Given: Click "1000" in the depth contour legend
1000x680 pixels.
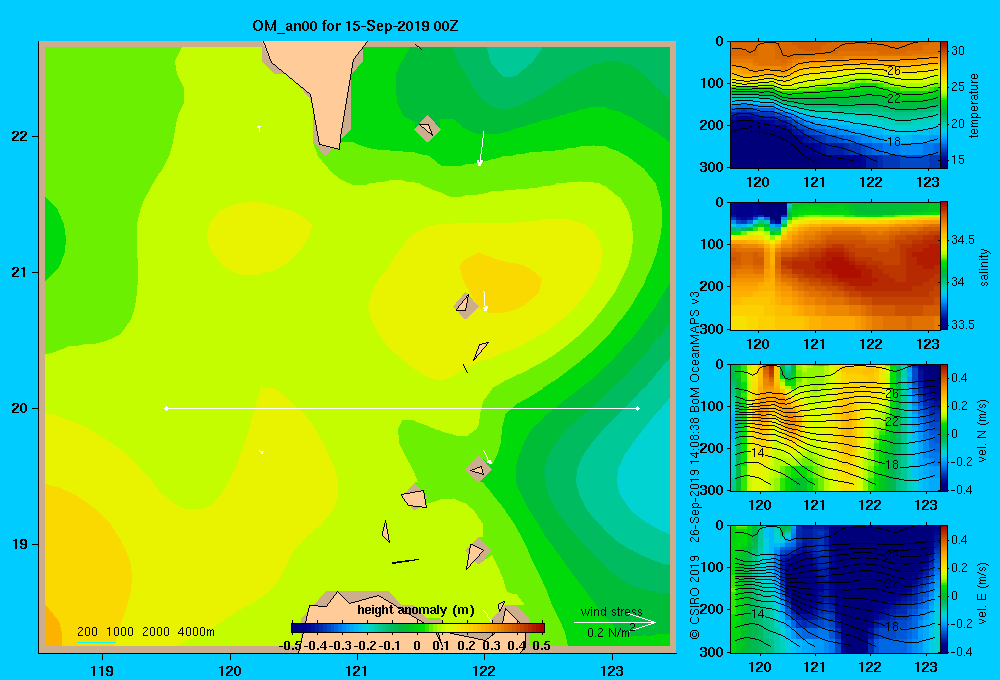Looking at the screenshot, I should coord(120,632).
